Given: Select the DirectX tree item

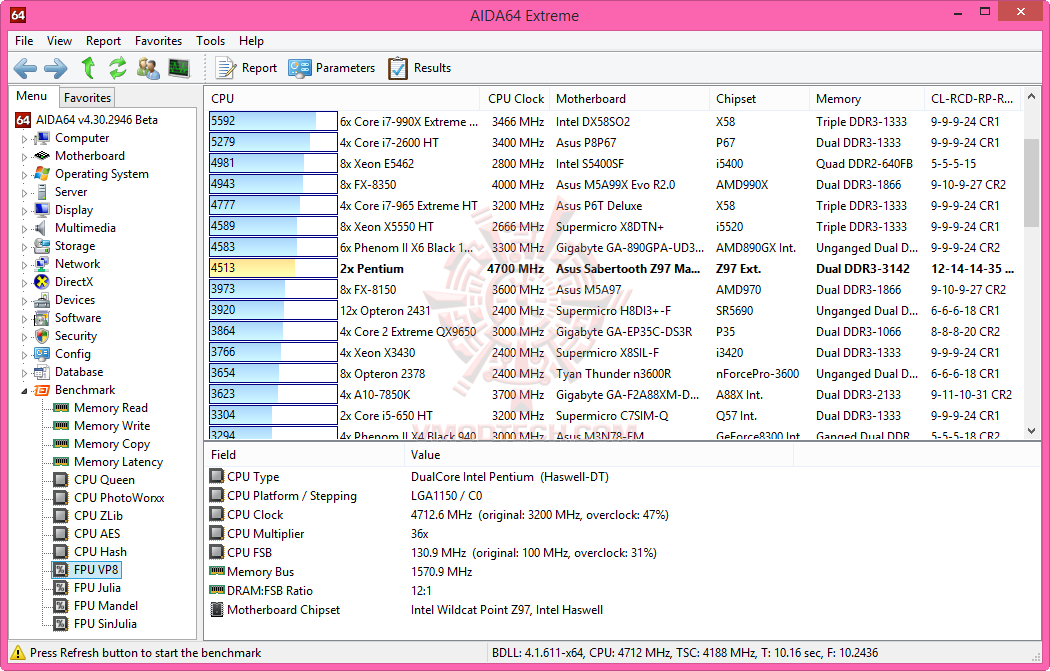Looking at the screenshot, I should point(74,282).
